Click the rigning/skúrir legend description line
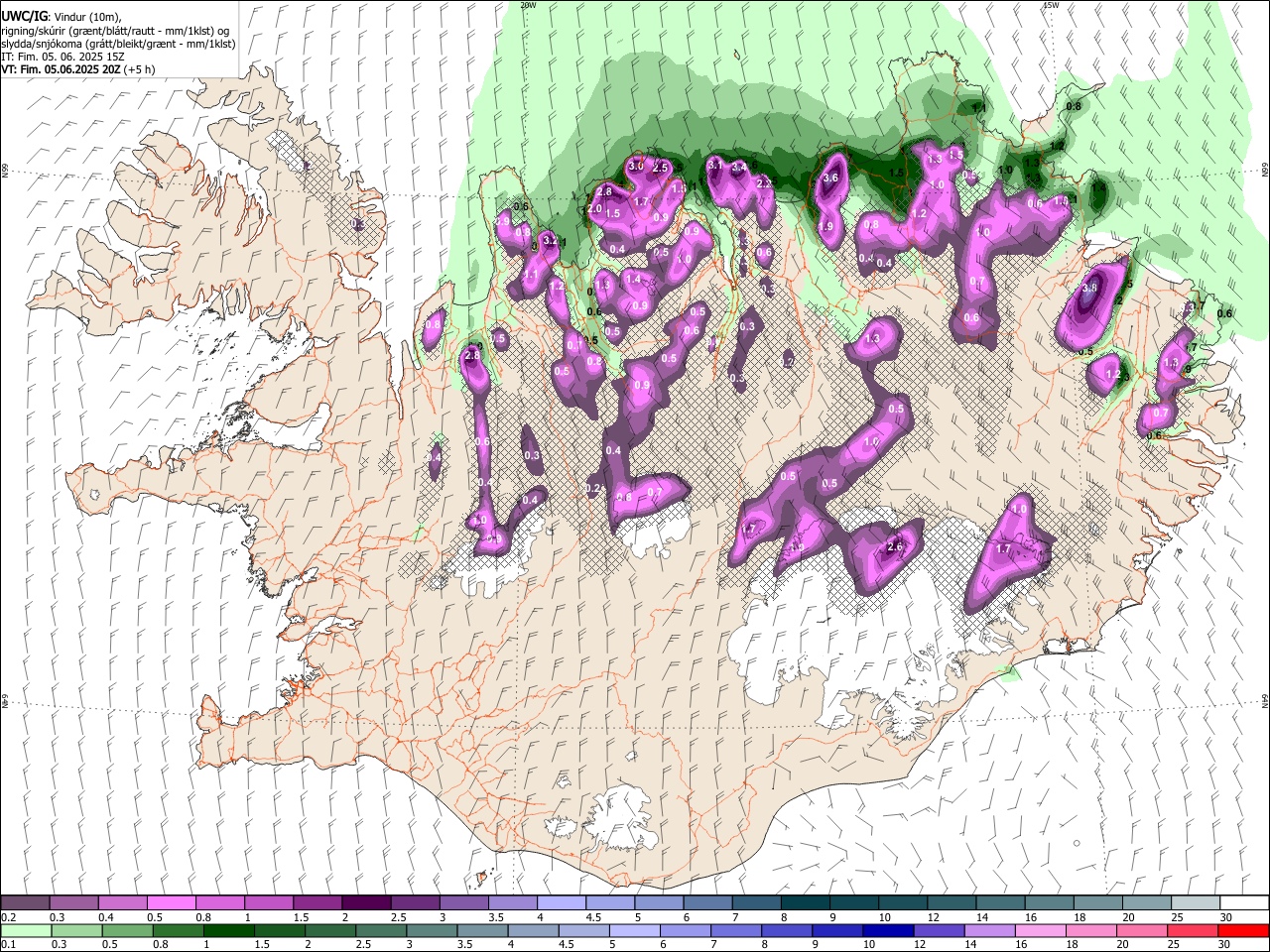1270x952 pixels. pyautogui.click(x=115, y=30)
